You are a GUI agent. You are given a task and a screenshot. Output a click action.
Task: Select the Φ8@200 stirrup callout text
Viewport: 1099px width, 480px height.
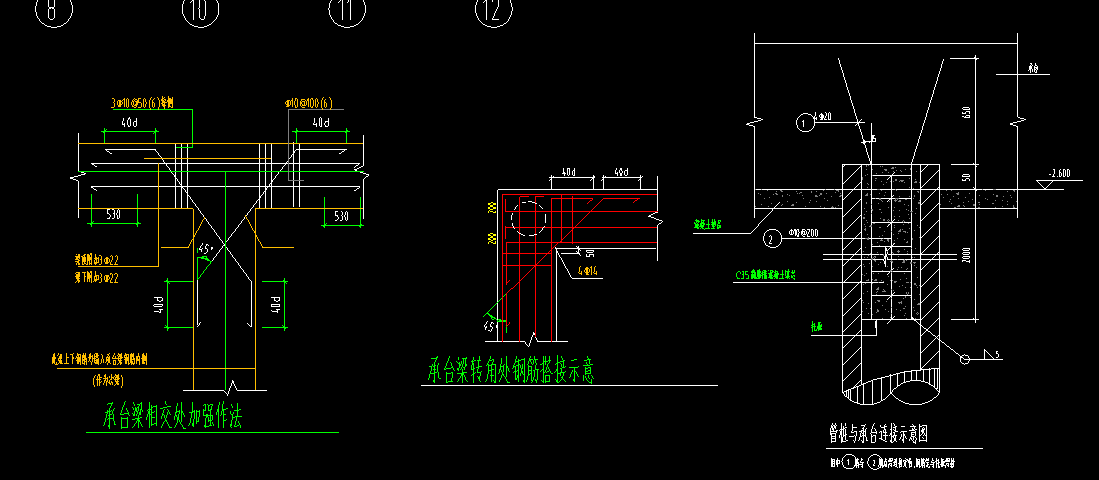(x=803, y=233)
